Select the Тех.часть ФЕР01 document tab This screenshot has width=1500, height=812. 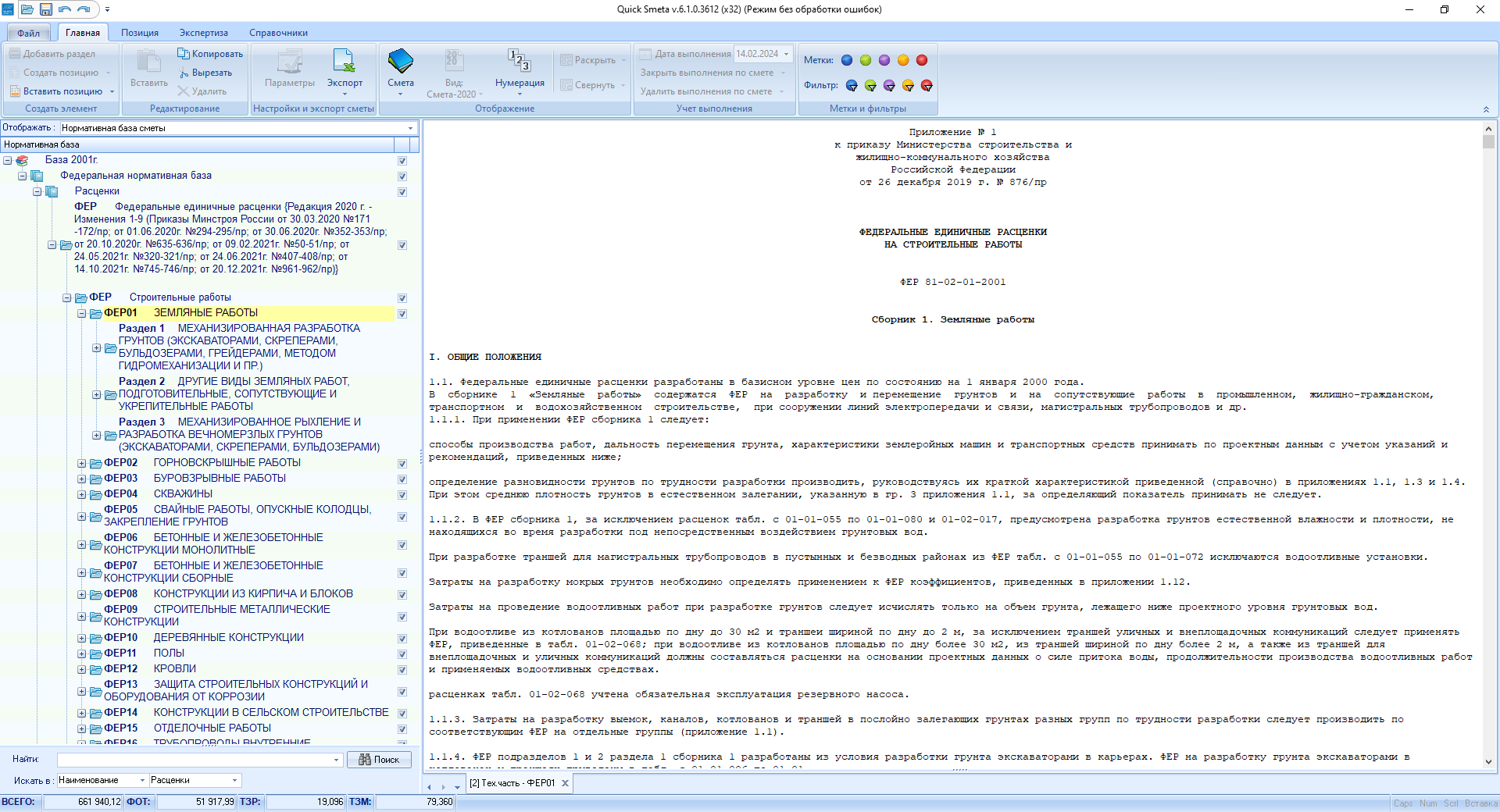click(x=512, y=783)
